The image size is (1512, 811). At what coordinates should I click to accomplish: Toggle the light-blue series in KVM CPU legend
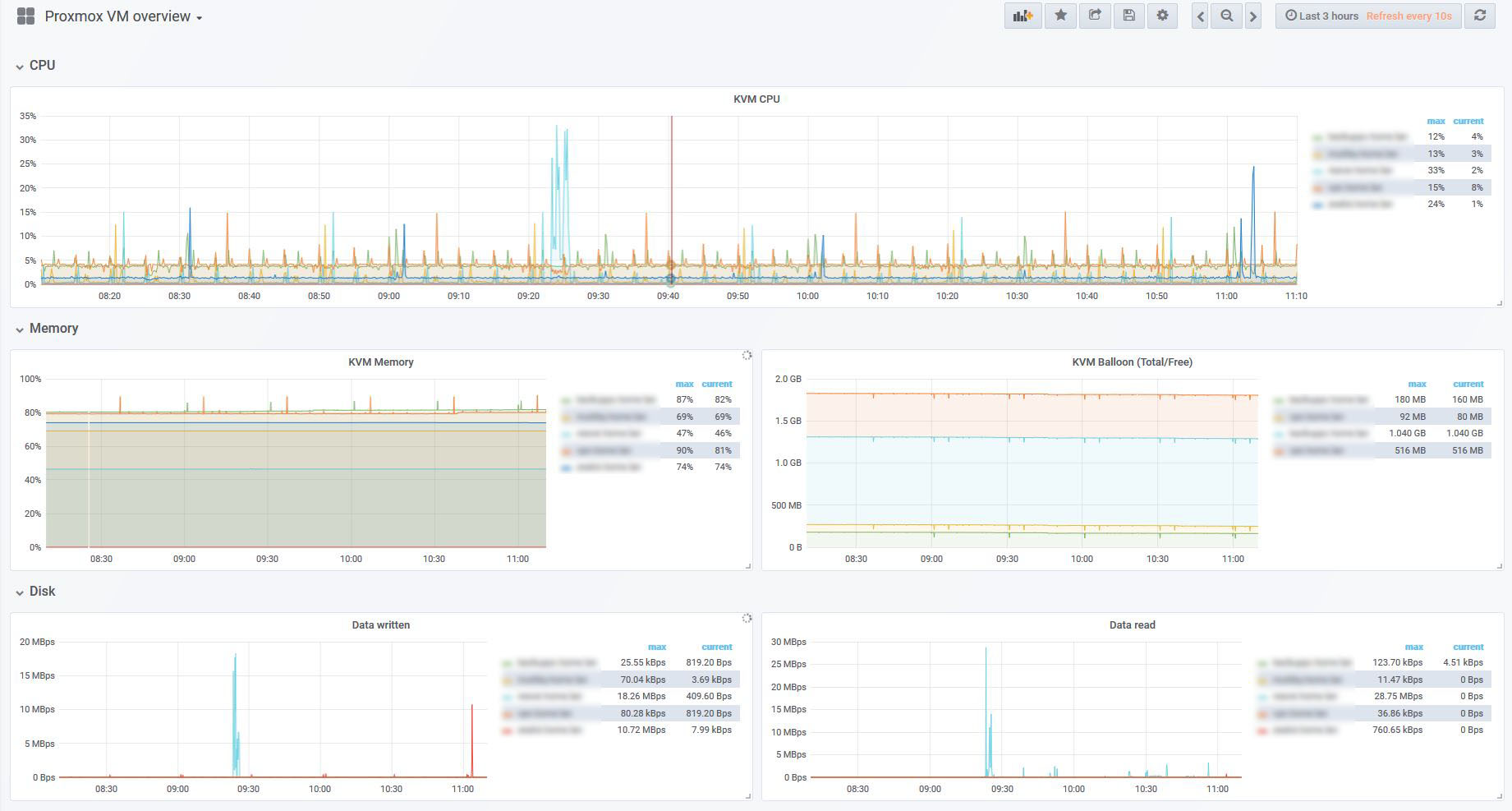tap(1353, 170)
